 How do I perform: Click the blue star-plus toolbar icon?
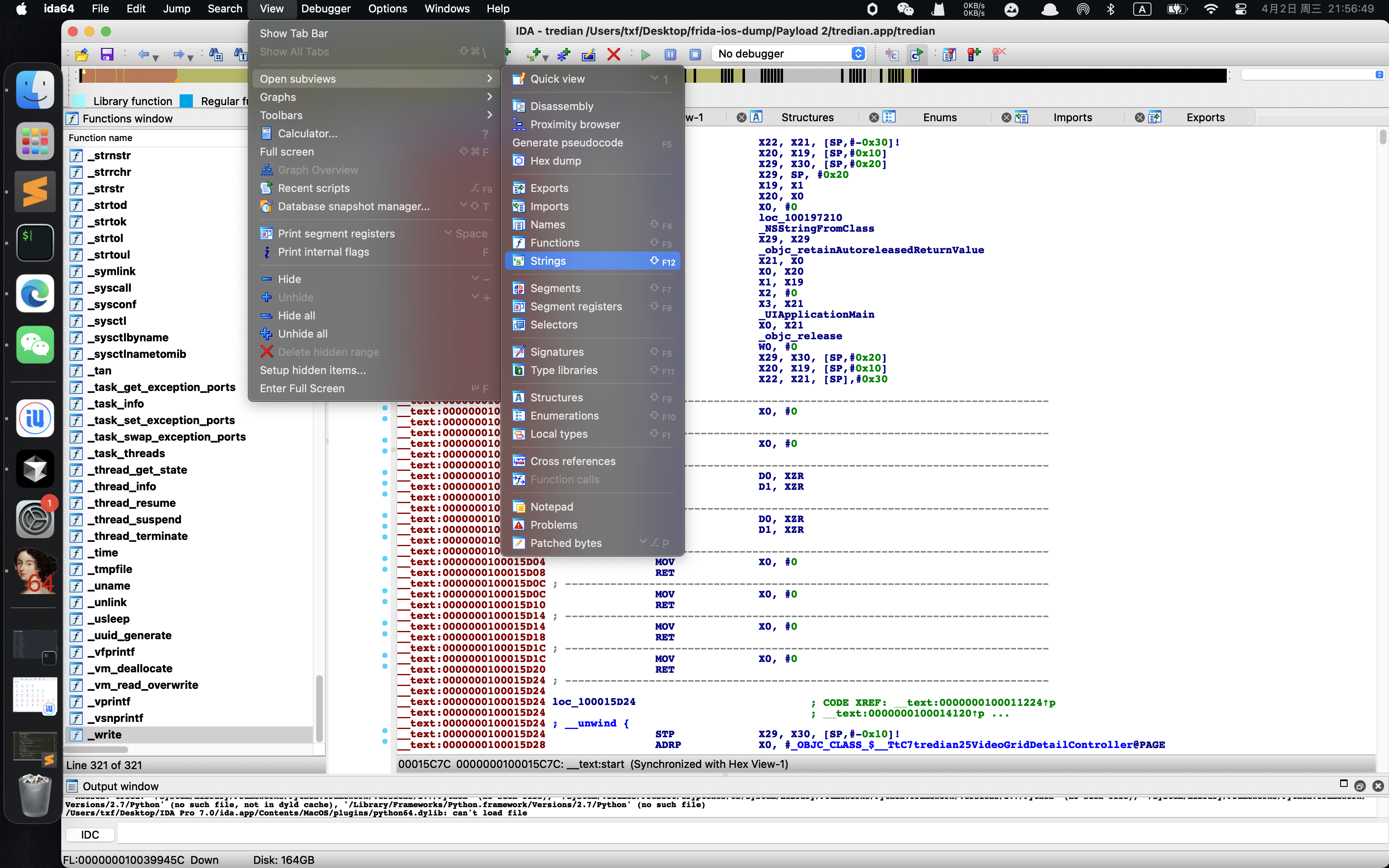click(x=563, y=55)
